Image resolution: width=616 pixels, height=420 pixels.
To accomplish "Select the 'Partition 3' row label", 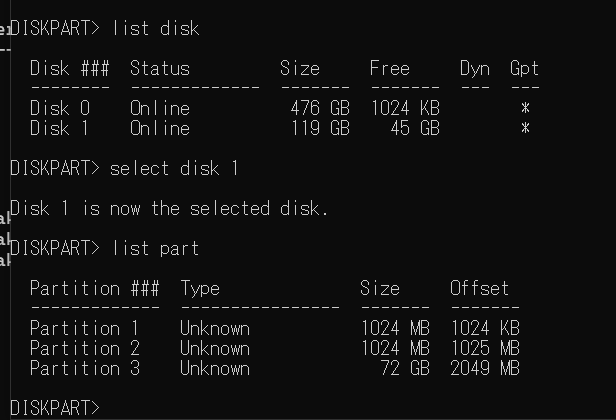I will (85, 368).
